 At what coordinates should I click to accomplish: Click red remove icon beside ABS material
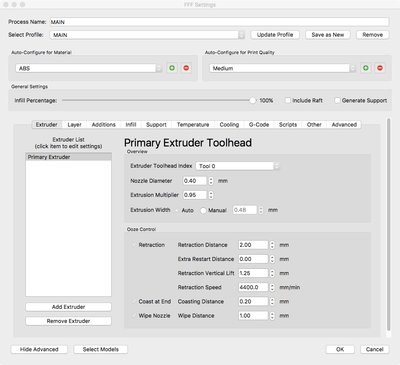click(186, 68)
